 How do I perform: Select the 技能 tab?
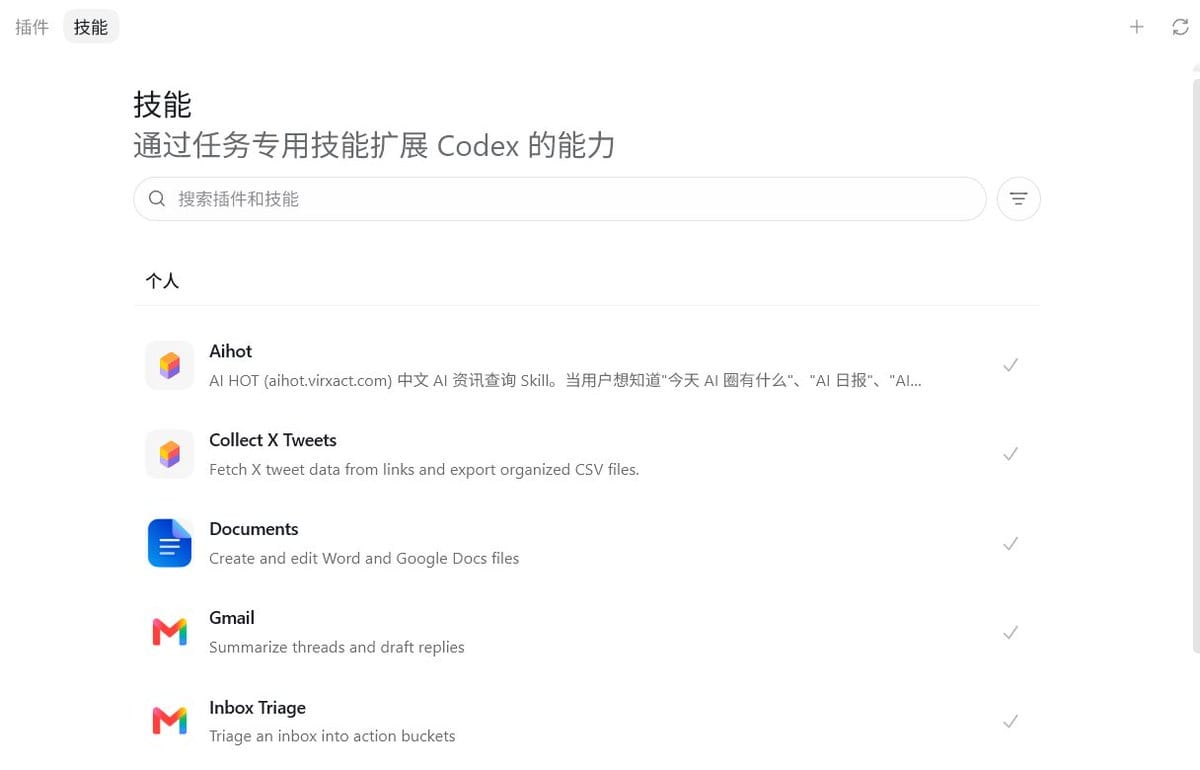[91, 27]
